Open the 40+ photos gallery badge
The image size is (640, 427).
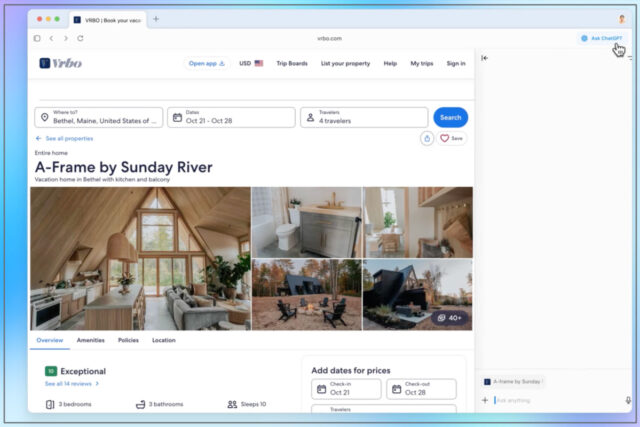point(448,318)
